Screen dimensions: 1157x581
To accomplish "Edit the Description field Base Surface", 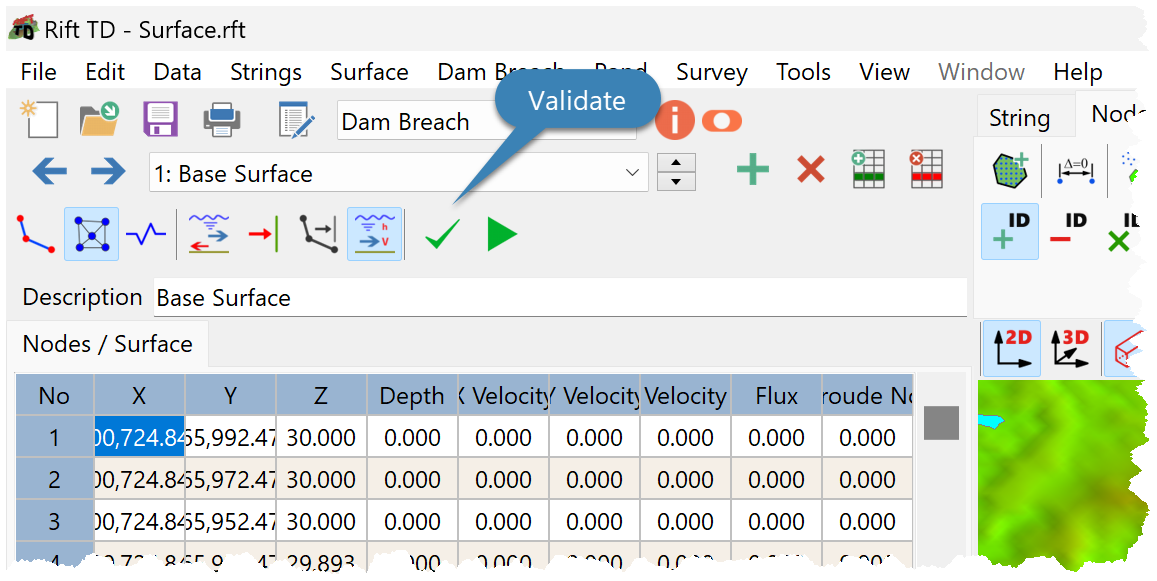I will [560, 298].
